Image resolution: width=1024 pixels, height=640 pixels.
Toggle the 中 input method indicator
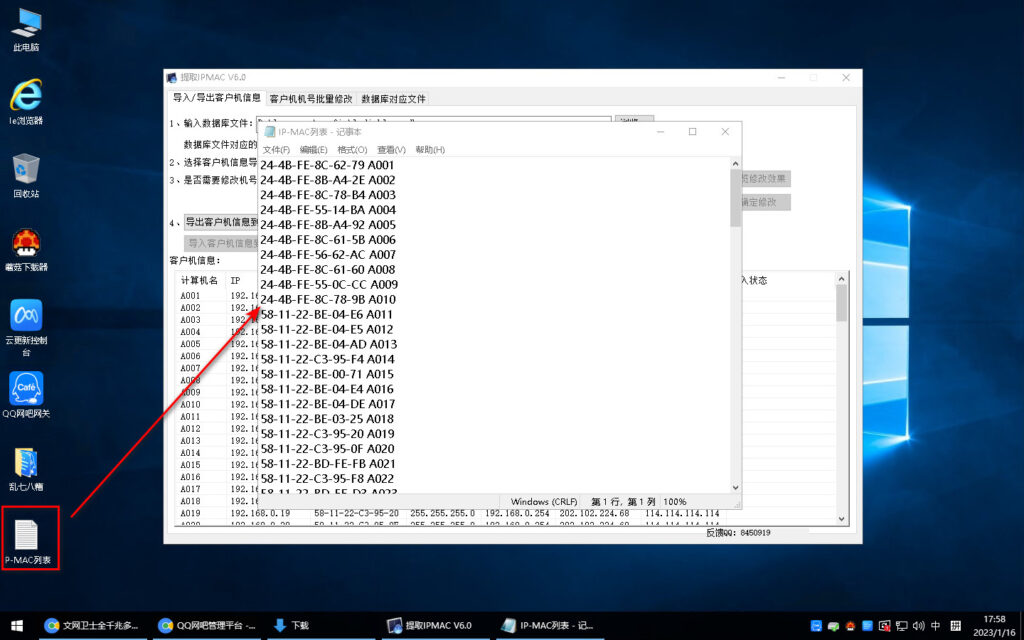pyautogui.click(x=936, y=627)
